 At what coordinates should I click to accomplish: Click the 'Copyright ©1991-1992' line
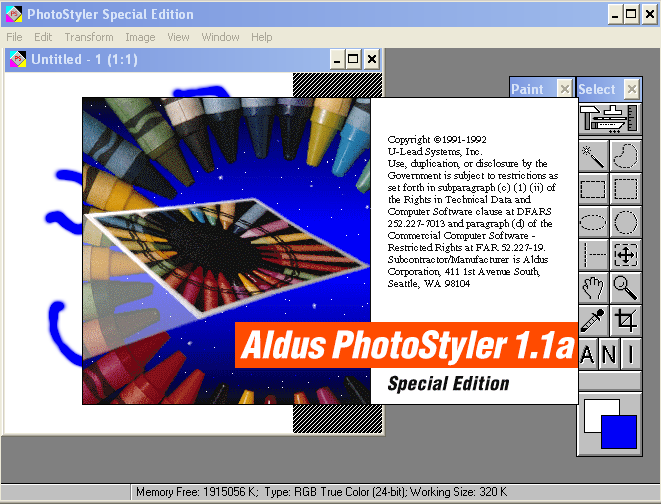pos(437,139)
